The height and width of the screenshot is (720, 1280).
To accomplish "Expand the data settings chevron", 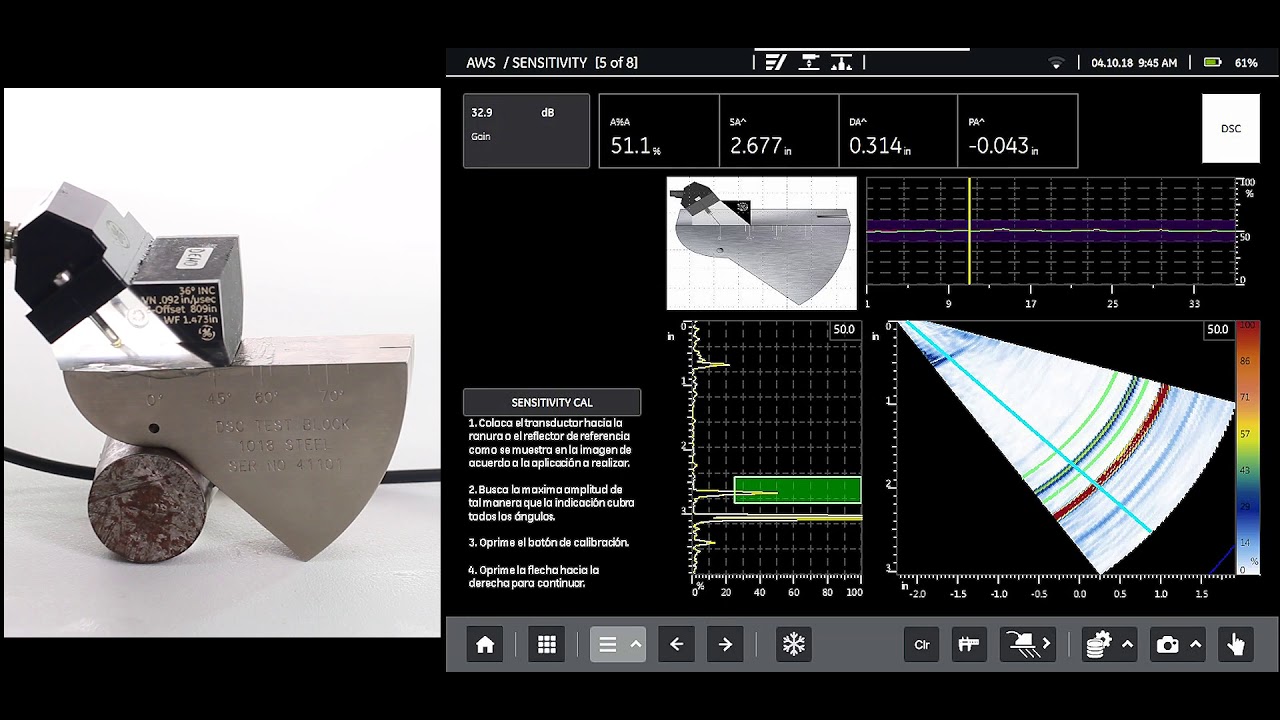I will pos(1127,645).
